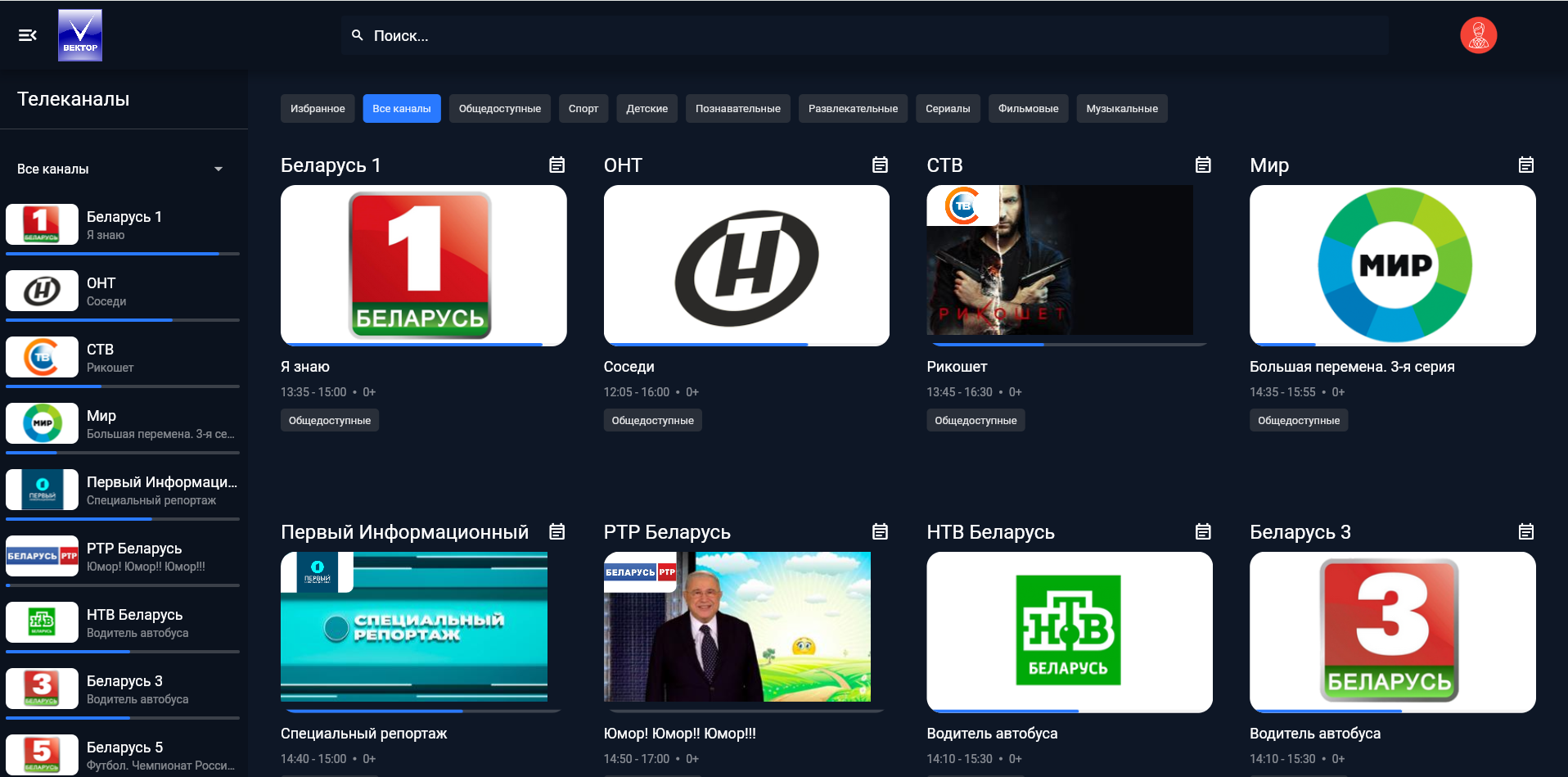Click Большая перемена. 3-я серия title
The image size is (1568, 777).
click(x=1352, y=367)
